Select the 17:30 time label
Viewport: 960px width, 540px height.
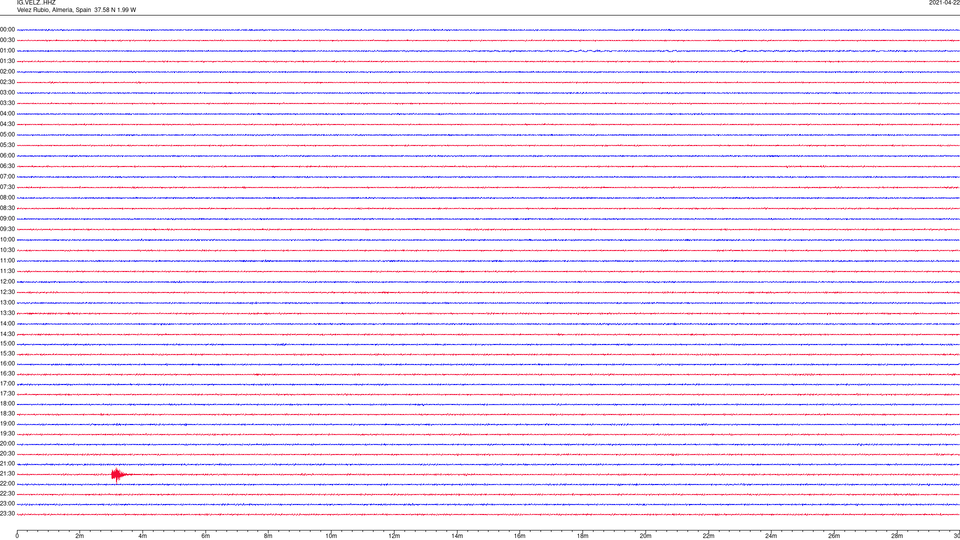[x=7, y=394]
